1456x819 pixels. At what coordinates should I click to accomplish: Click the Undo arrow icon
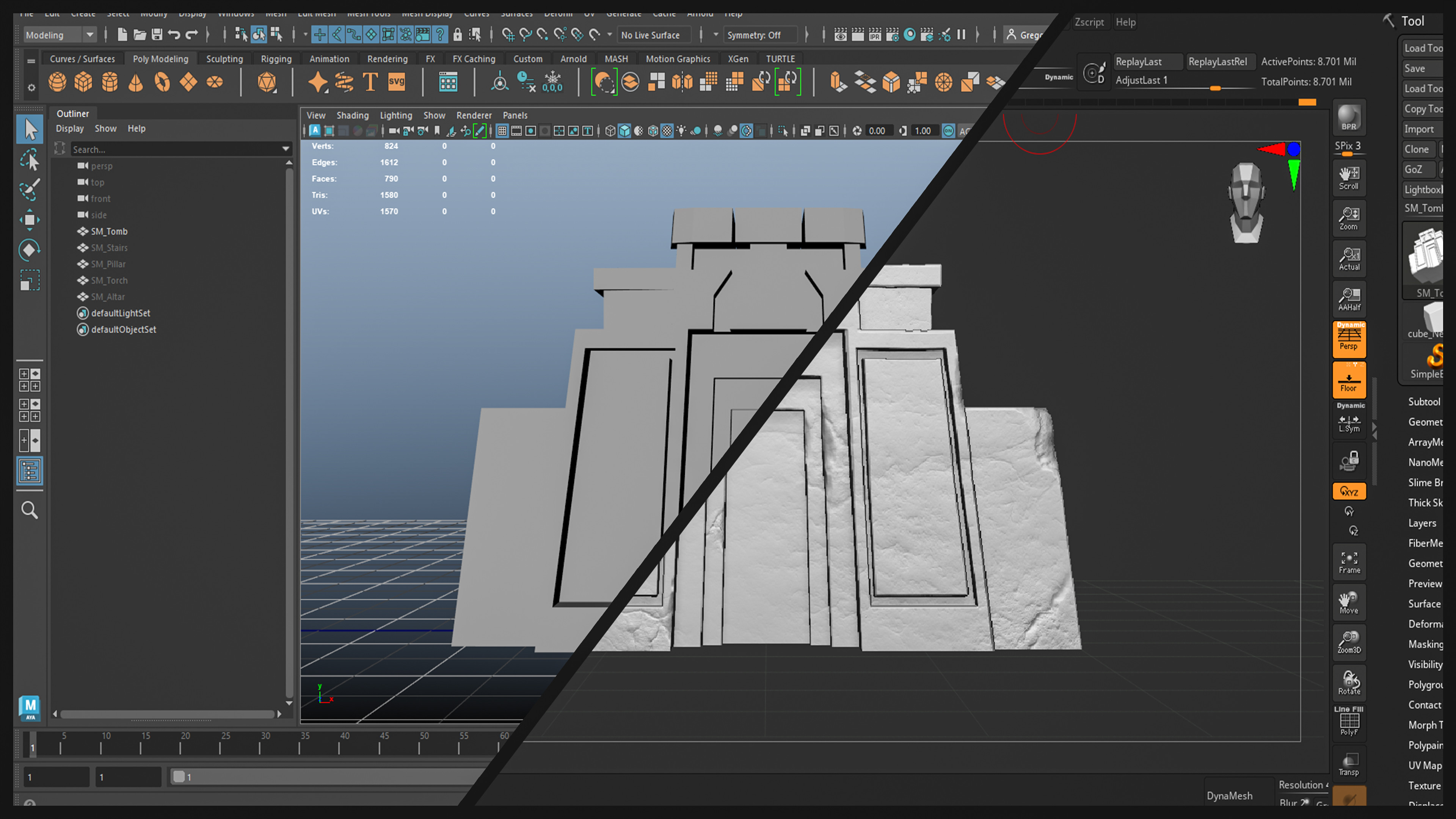(174, 35)
